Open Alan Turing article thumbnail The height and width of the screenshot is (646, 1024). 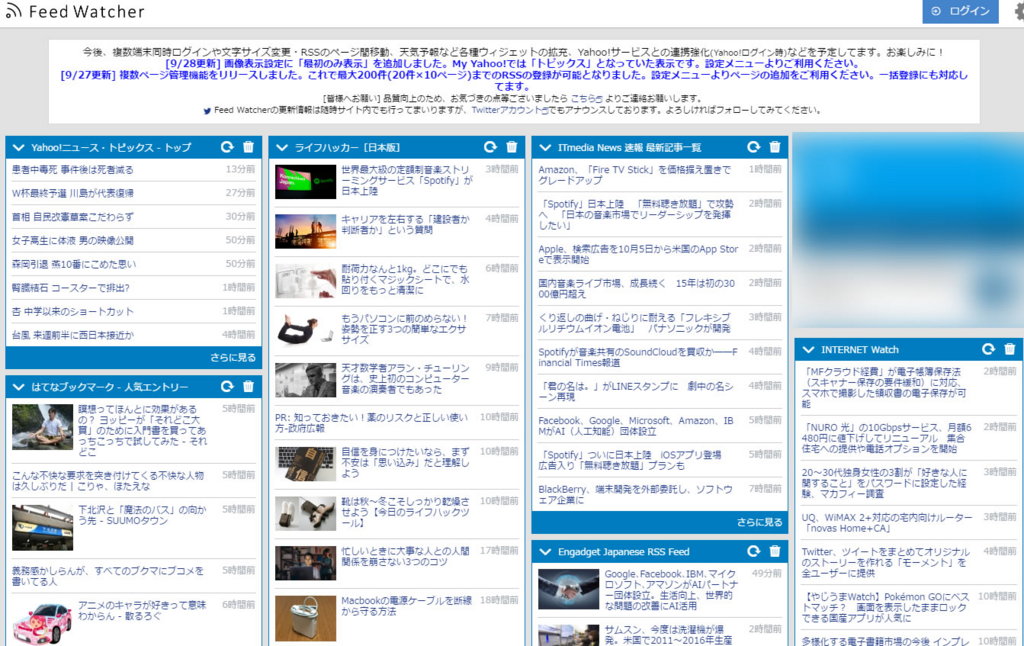point(305,380)
